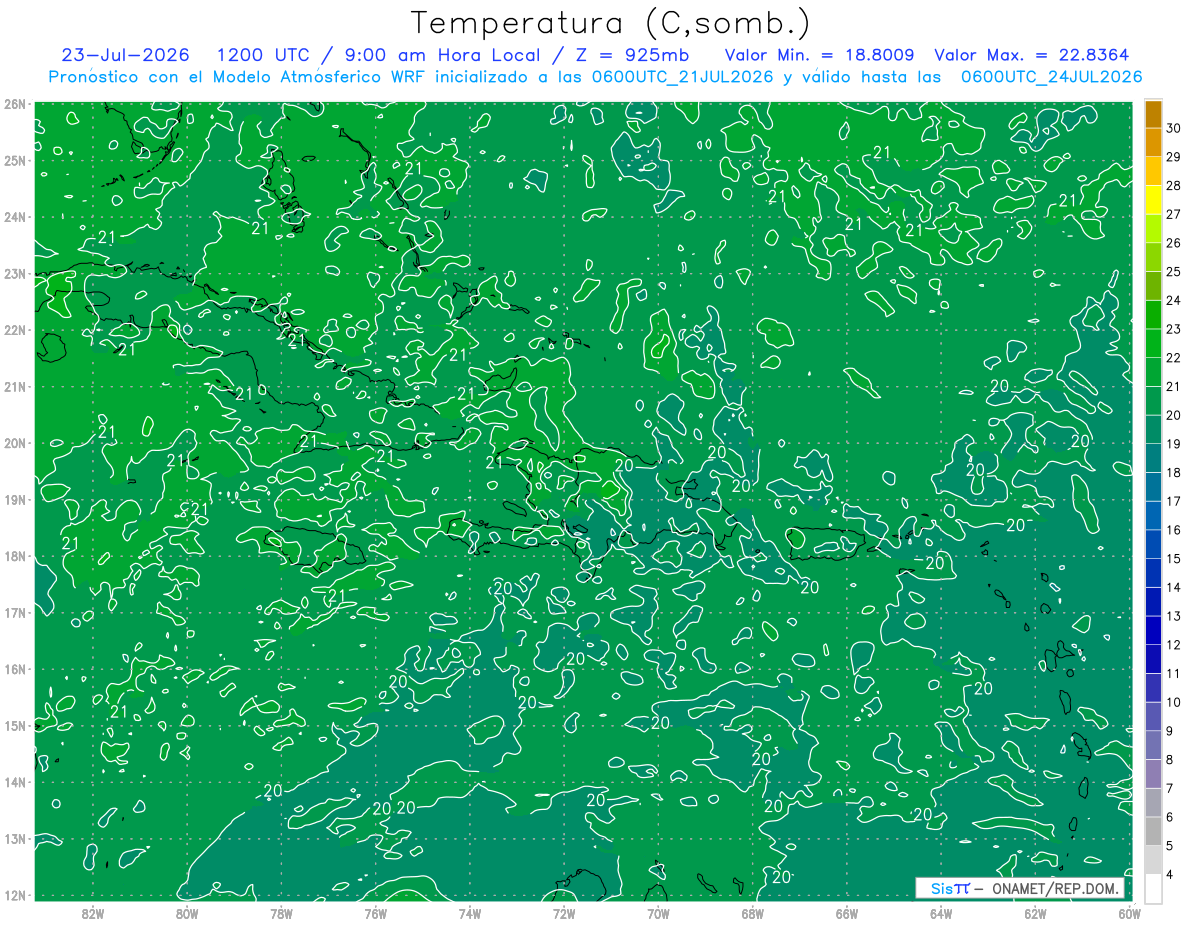
Task: Click the colorbar label '26'
Action: point(1174,243)
